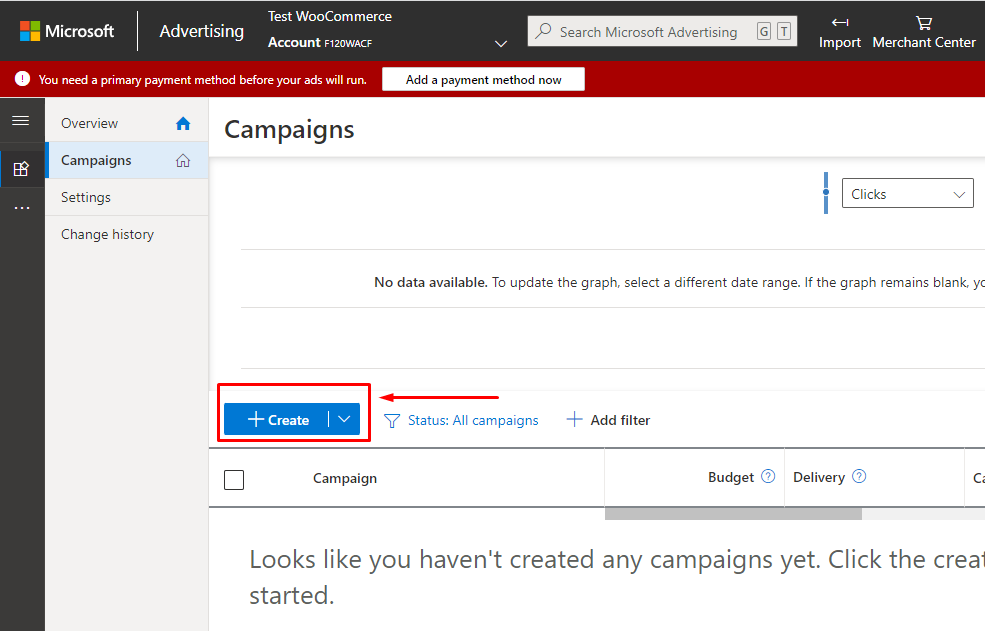Screen dimensions: 985x631
Task: Open the hamburger navigation menu
Action: click(x=21, y=120)
